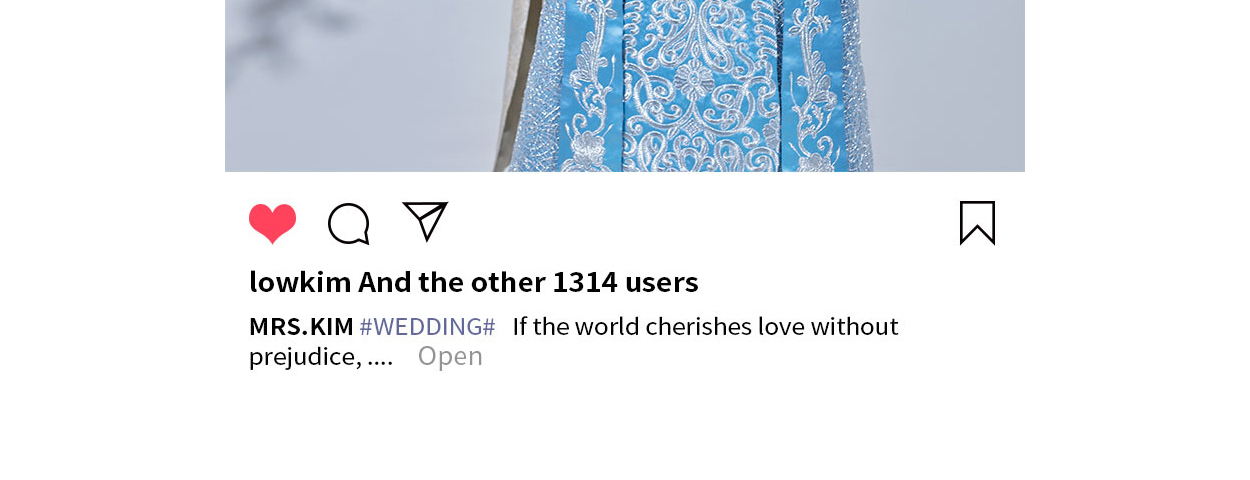This screenshot has height=480, width=1250.
Task: Save the post using the bookmark icon
Action: click(977, 223)
